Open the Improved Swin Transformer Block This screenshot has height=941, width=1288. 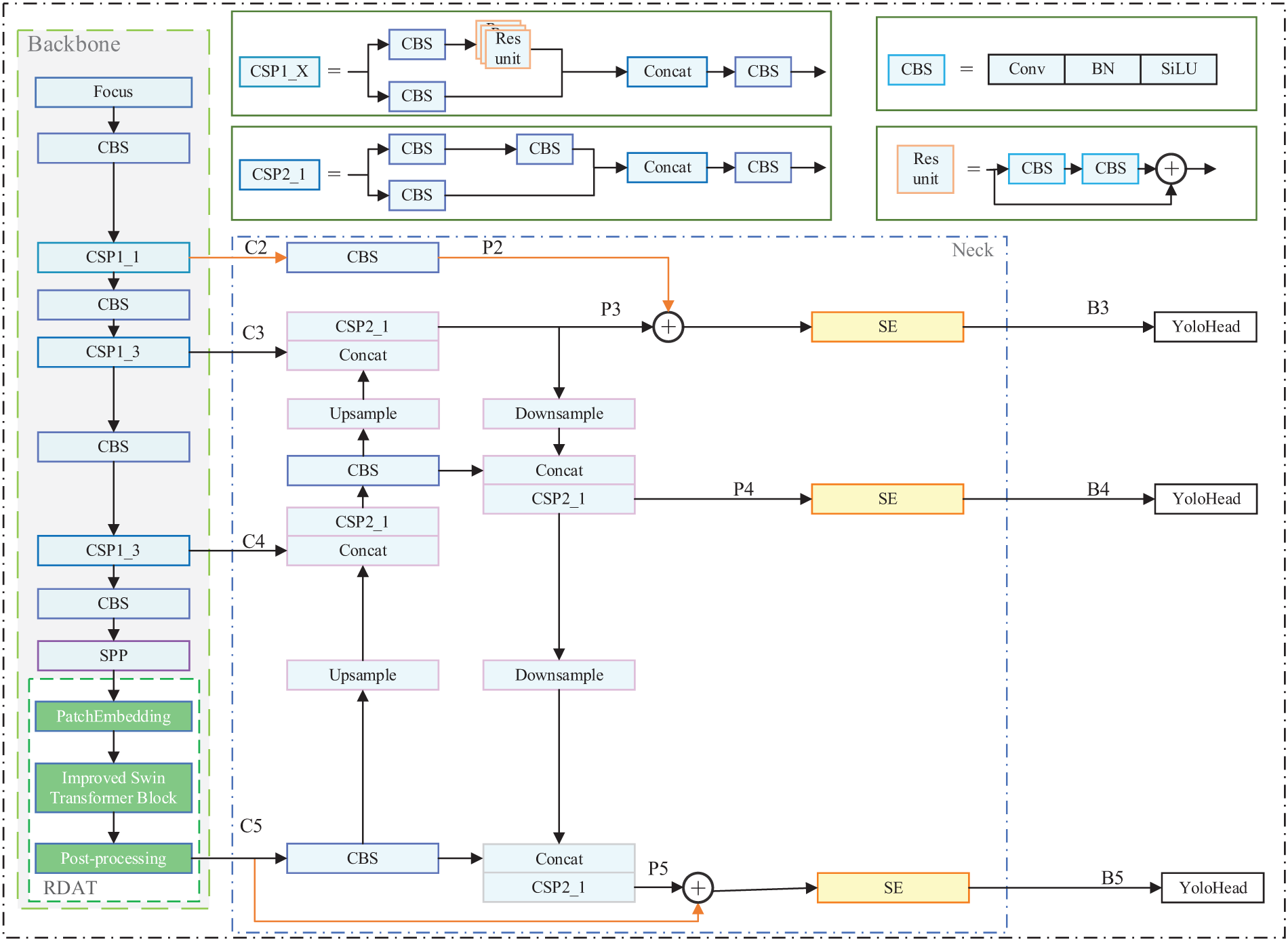pos(113,786)
